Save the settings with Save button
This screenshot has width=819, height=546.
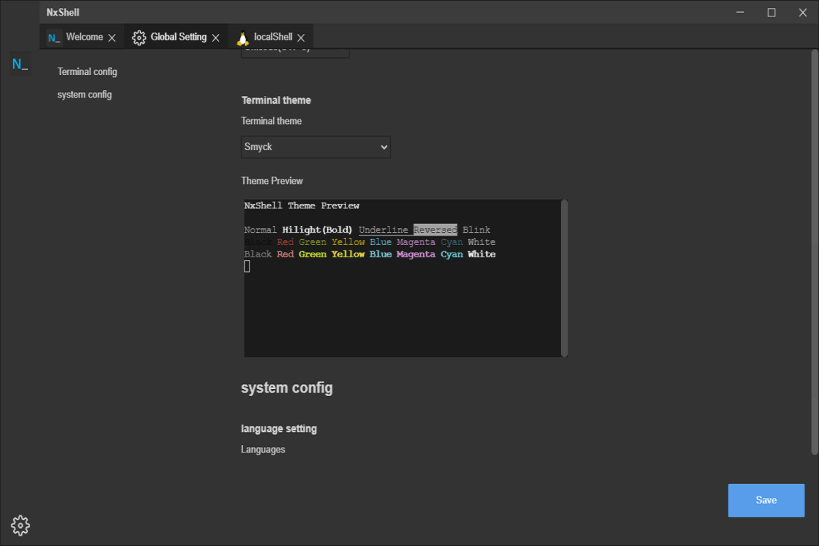click(x=766, y=500)
